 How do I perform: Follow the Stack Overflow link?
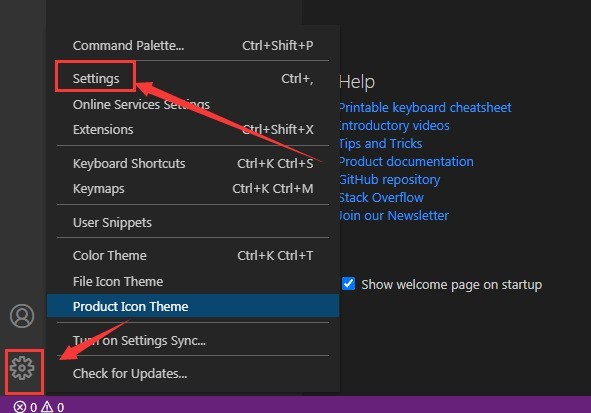(381, 197)
